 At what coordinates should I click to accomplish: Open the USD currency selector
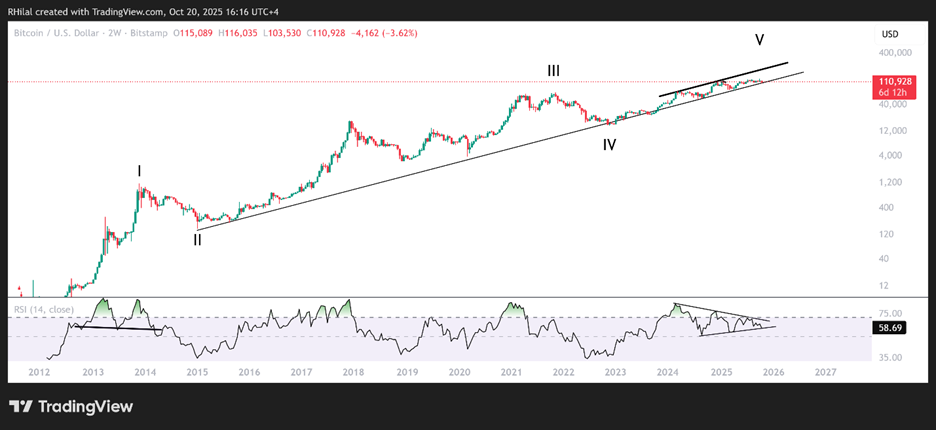[890, 35]
